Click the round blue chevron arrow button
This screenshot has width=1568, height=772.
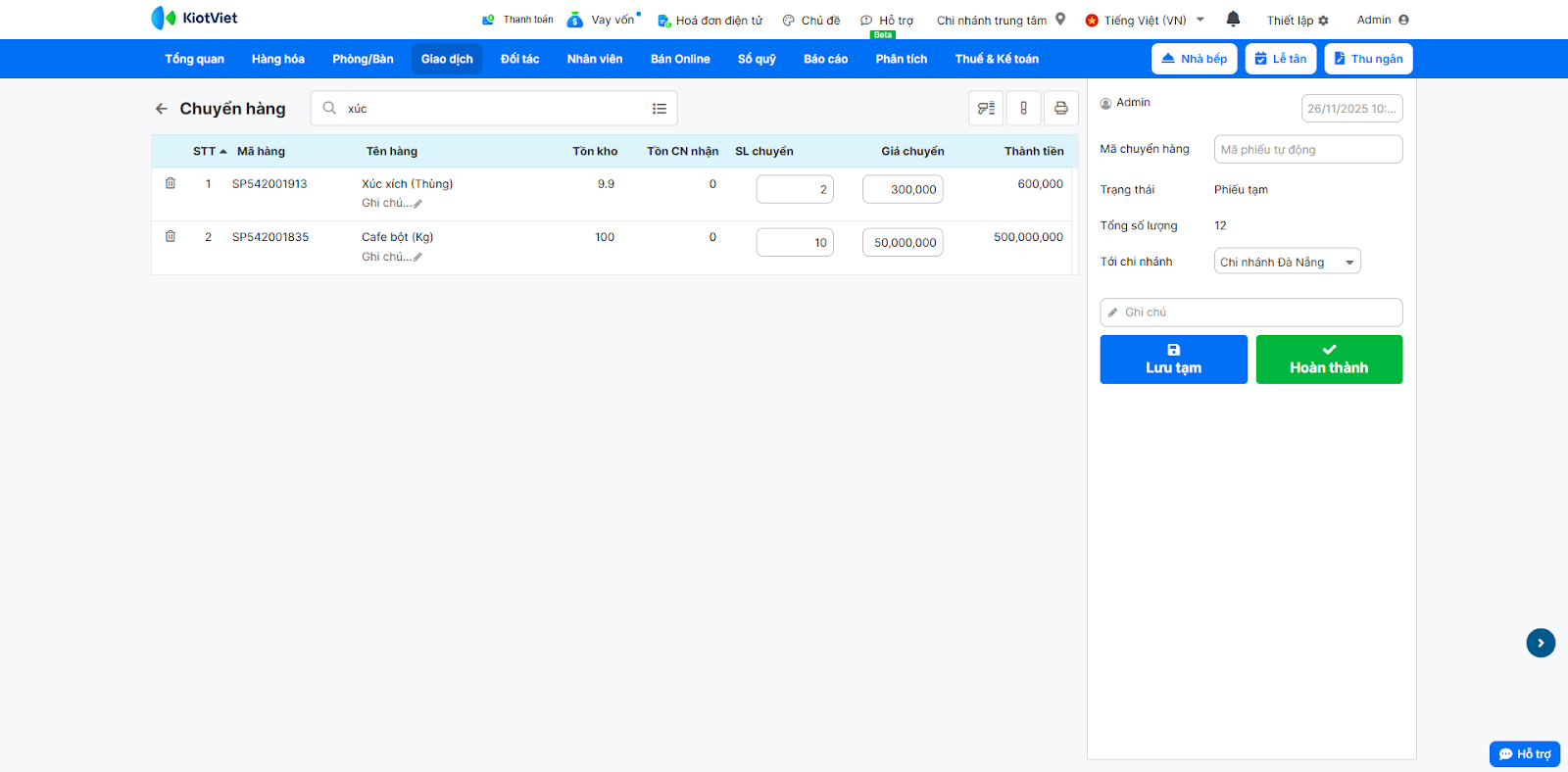[1541, 643]
